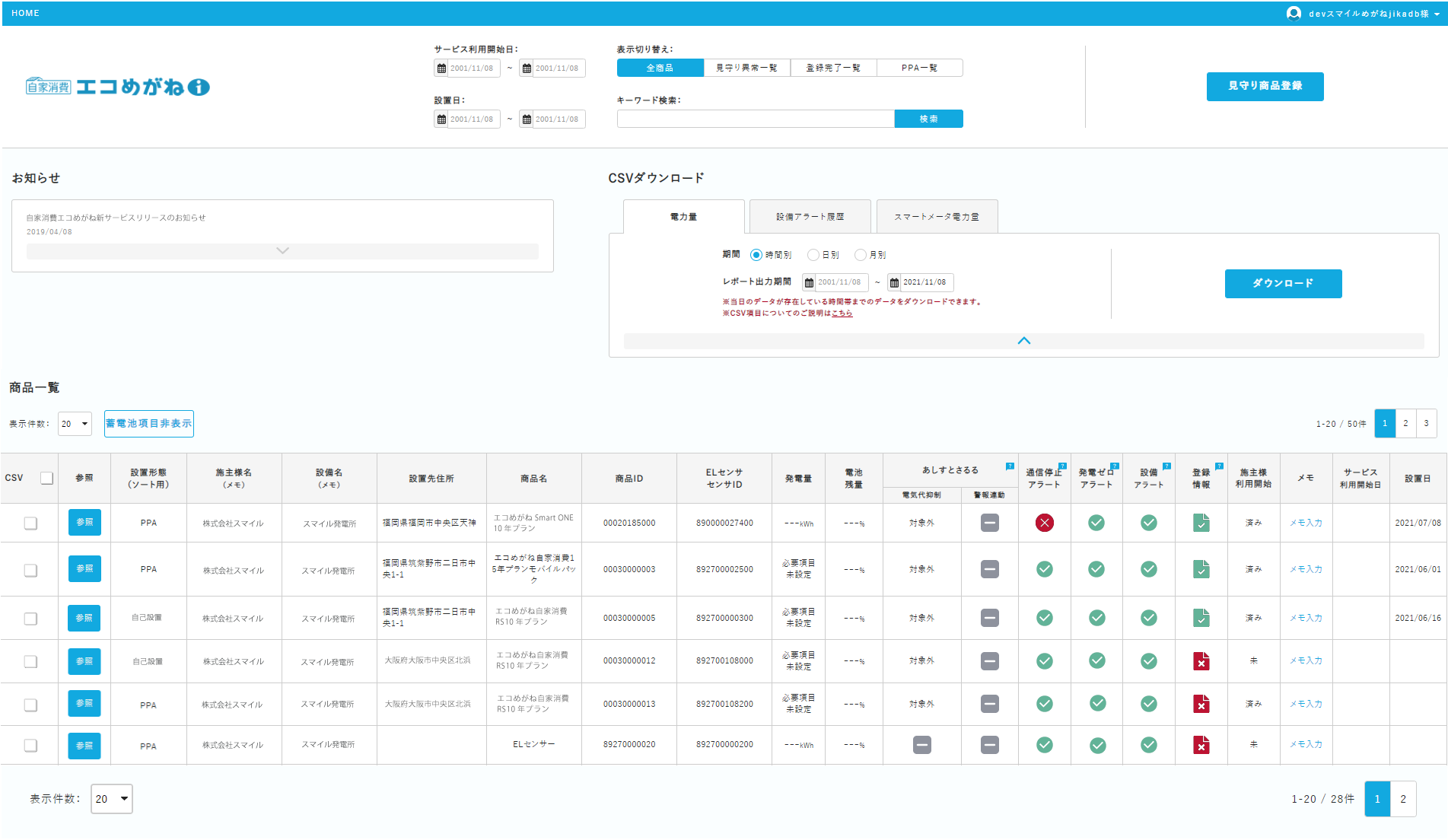
Task: Go to page 2 in bottom pagination
Action: tap(1403, 800)
